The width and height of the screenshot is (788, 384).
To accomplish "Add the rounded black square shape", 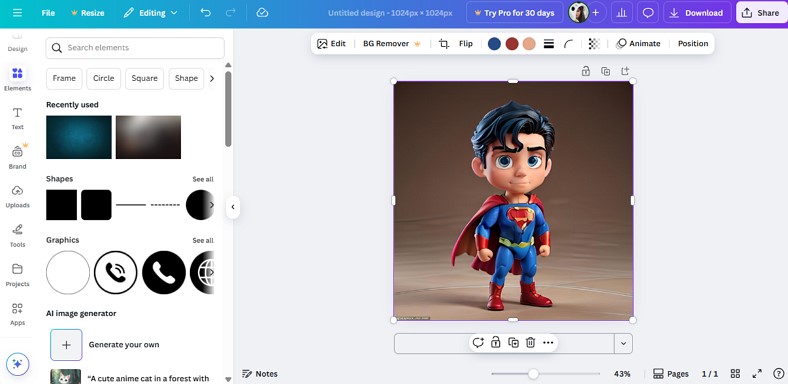I will coord(96,205).
